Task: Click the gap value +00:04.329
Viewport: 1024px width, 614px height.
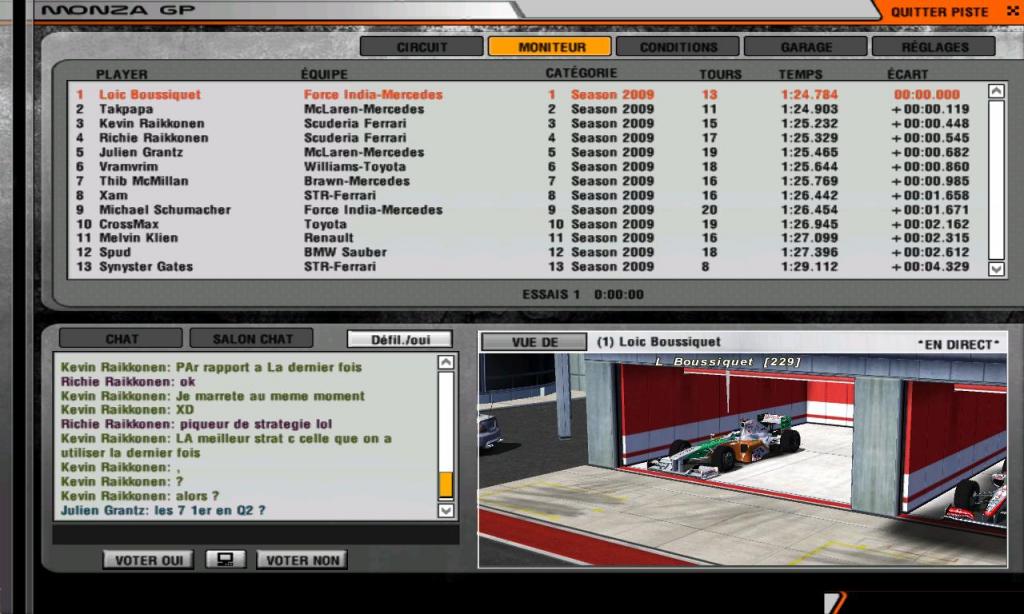Action: (x=930, y=267)
